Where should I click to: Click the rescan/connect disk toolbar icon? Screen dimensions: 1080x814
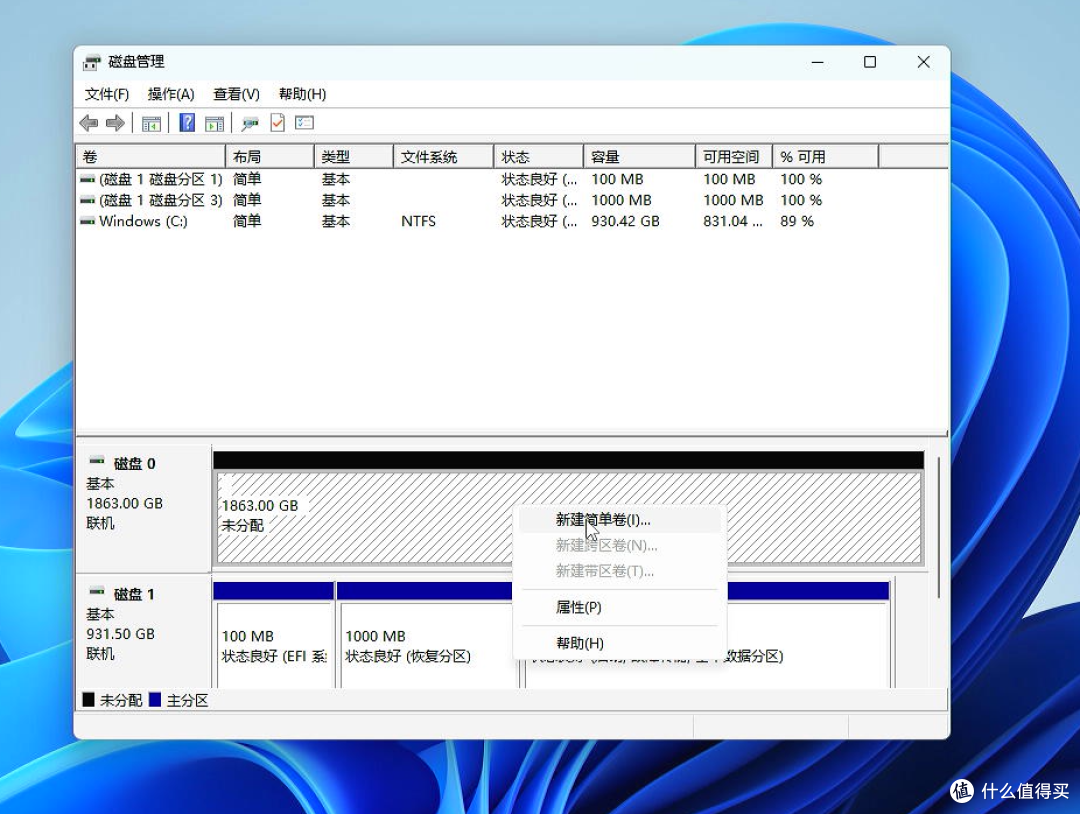tap(249, 123)
